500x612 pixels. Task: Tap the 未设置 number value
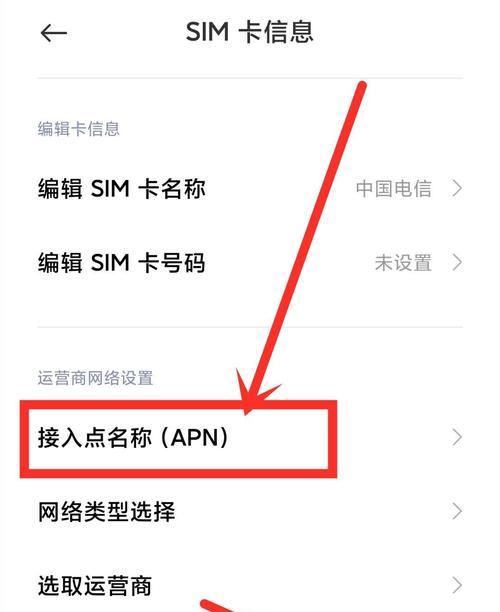tap(403, 262)
